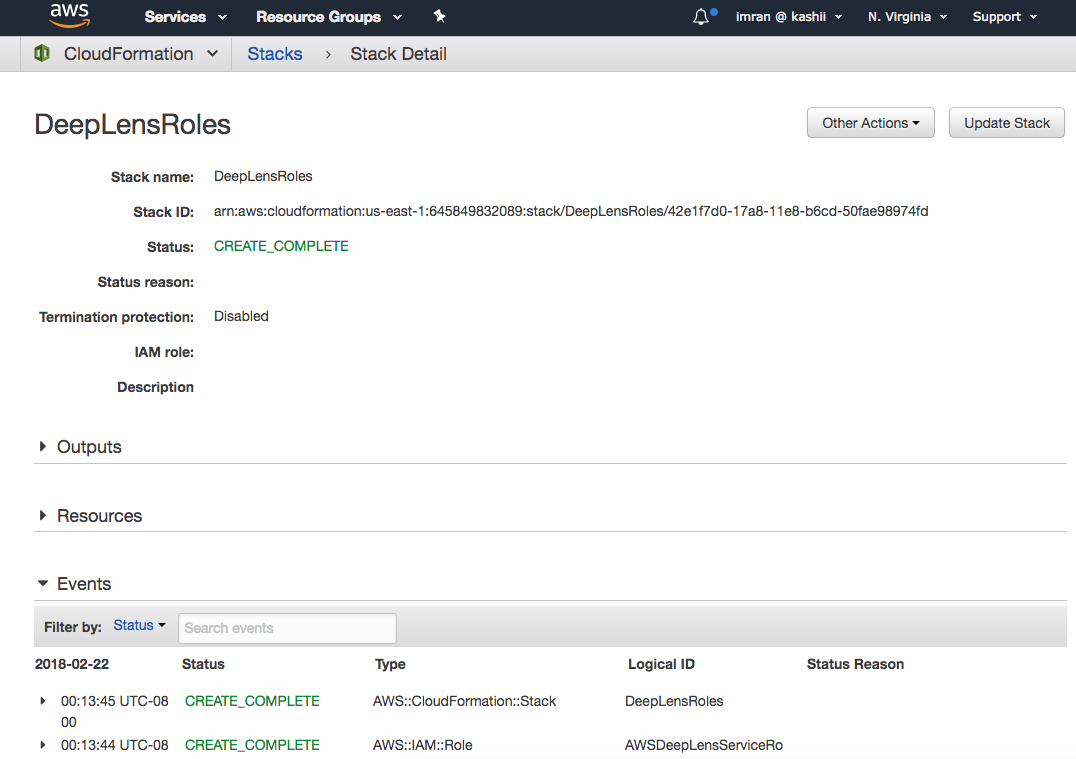Click the Type column header

coord(390,664)
